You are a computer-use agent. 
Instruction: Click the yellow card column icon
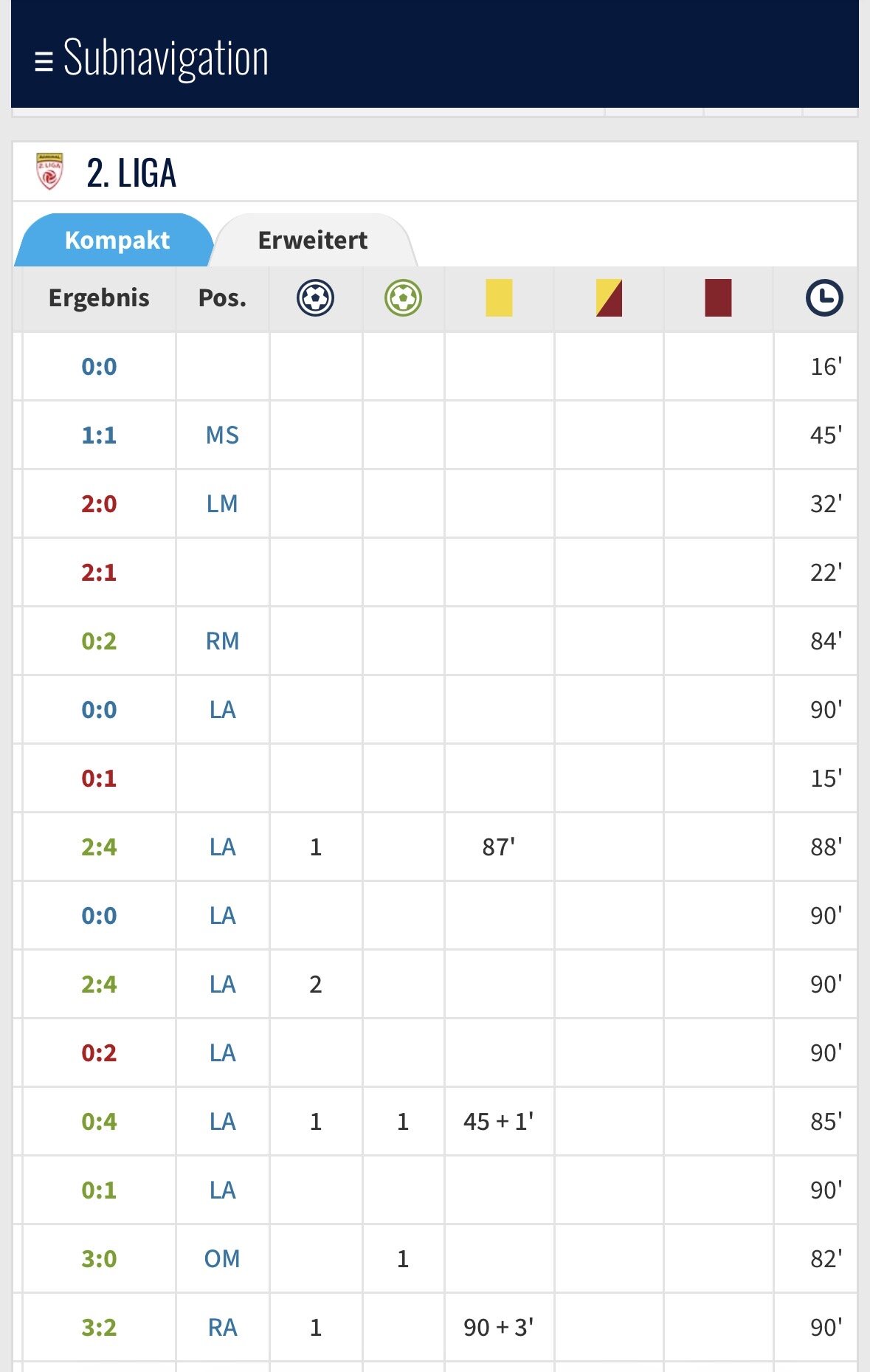499,298
